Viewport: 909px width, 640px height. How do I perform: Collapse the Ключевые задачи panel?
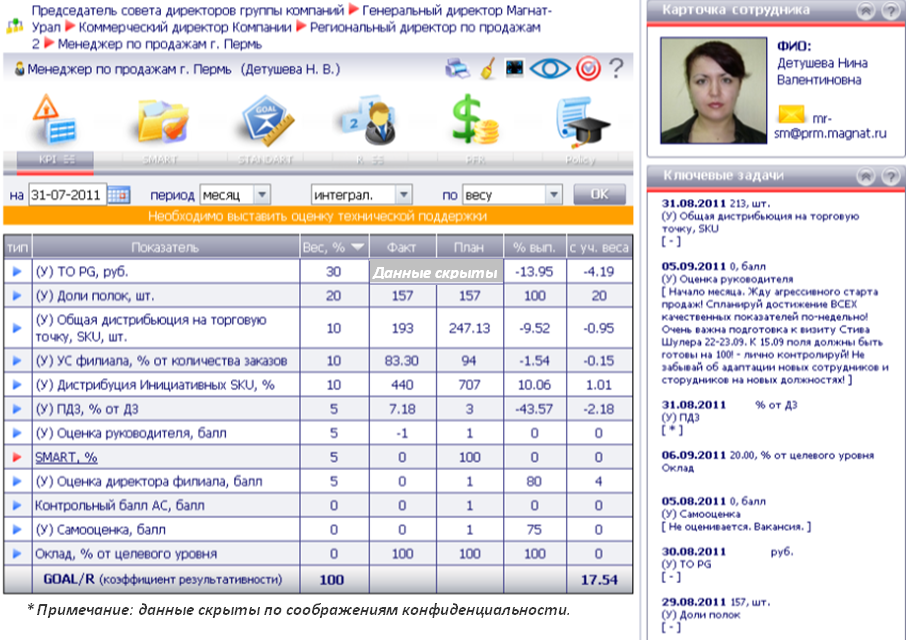click(x=865, y=176)
